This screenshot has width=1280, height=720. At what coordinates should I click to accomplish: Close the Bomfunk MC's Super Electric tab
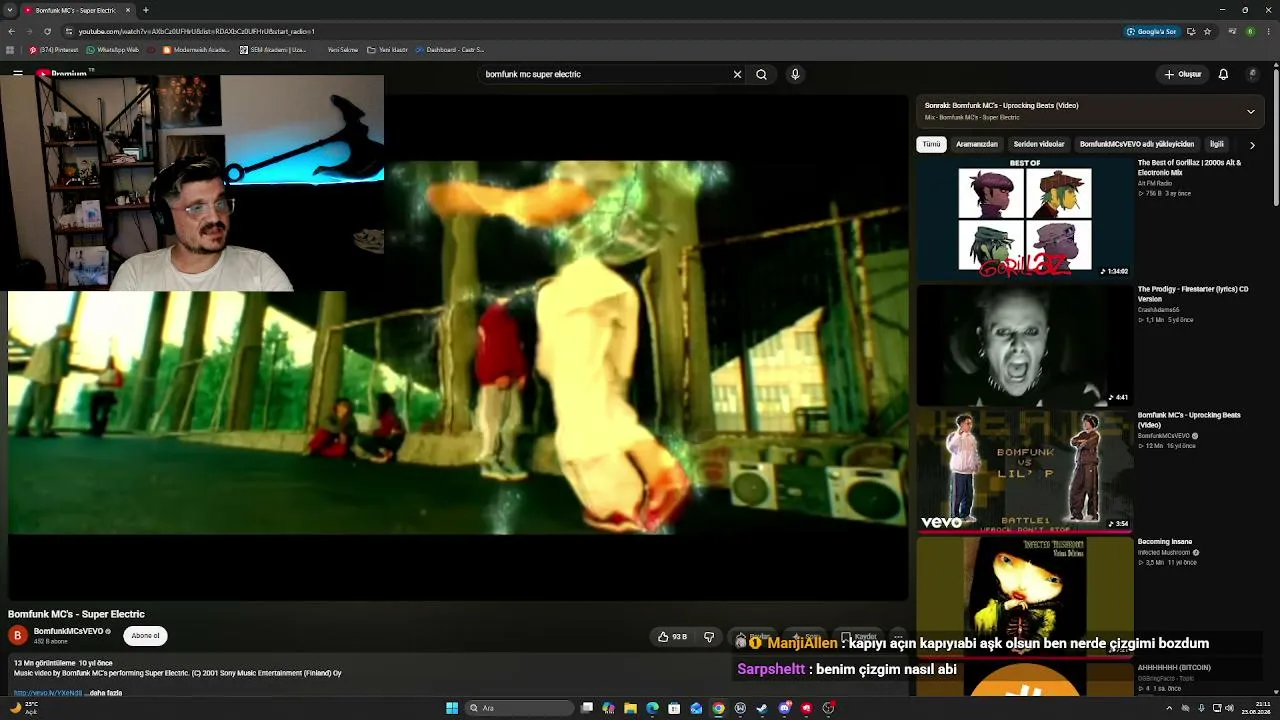pyautogui.click(x=128, y=10)
